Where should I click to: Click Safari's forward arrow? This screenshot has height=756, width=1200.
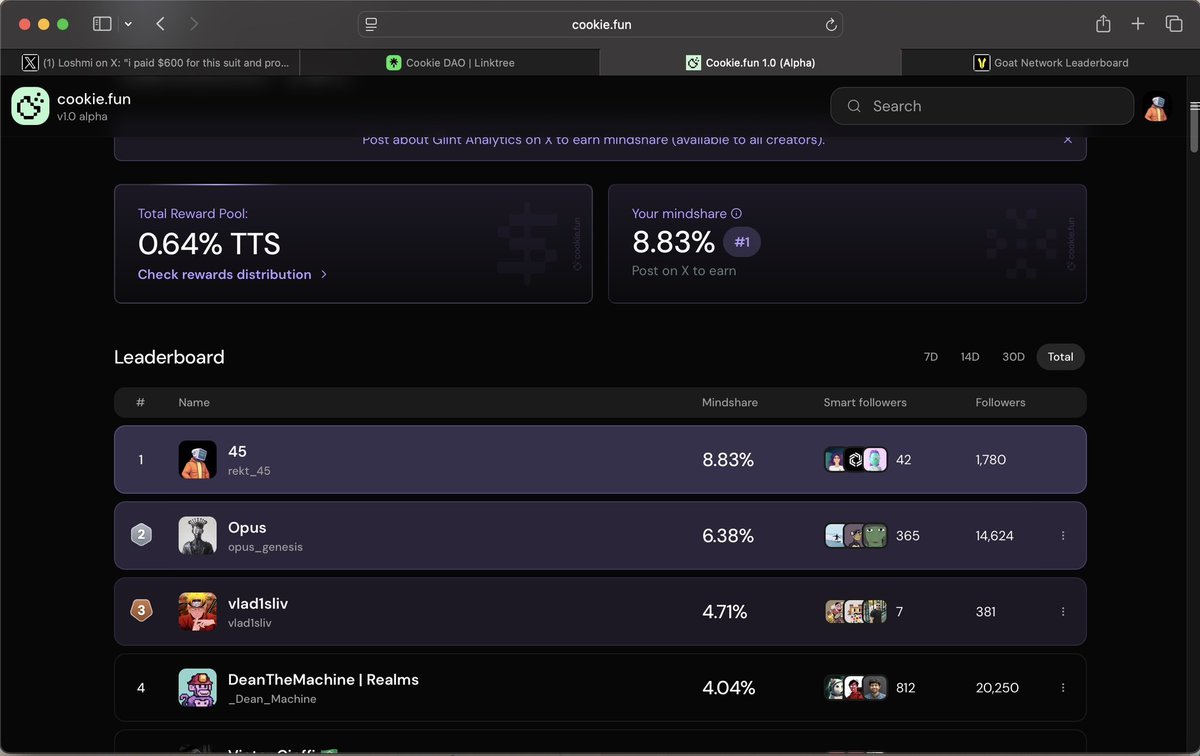193,24
